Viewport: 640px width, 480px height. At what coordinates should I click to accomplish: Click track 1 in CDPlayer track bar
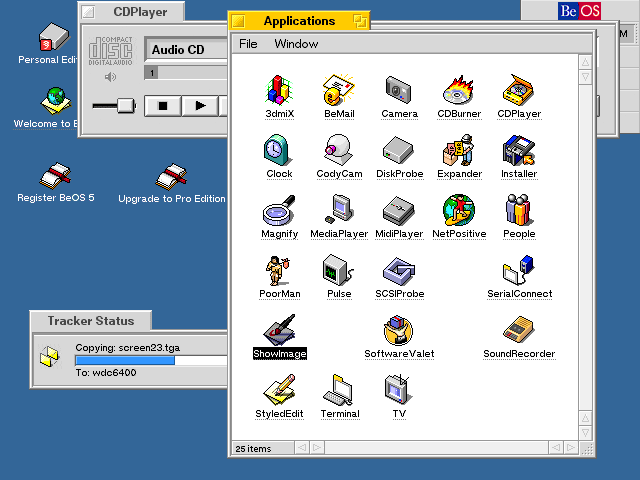(151, 73)
